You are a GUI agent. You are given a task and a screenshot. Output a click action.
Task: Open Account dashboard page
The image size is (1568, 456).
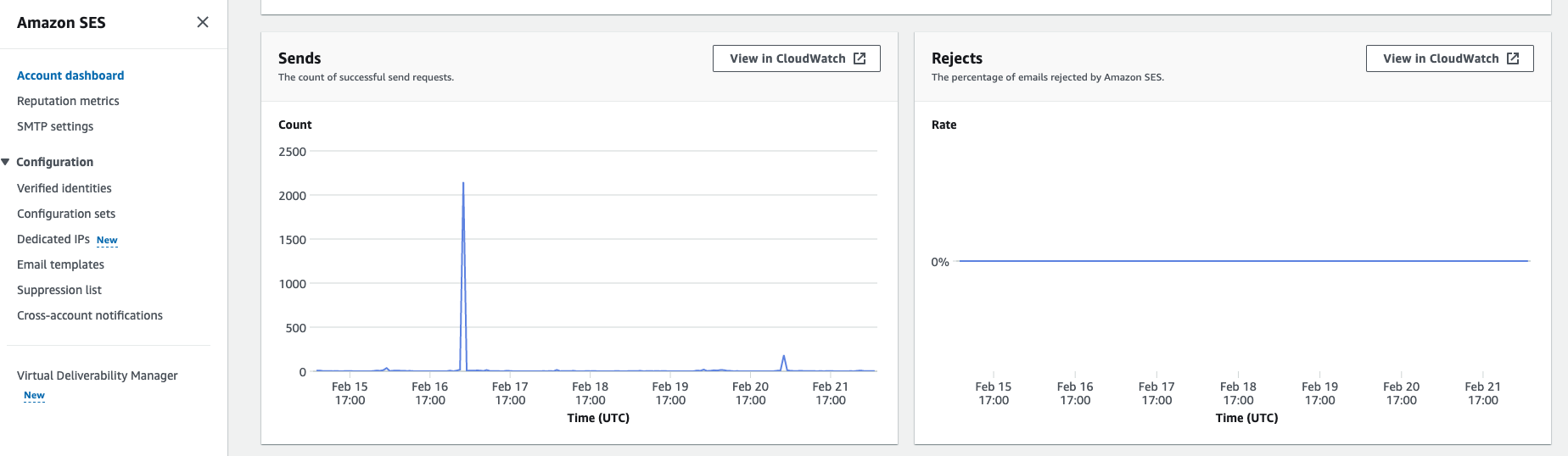pos(70,75)
